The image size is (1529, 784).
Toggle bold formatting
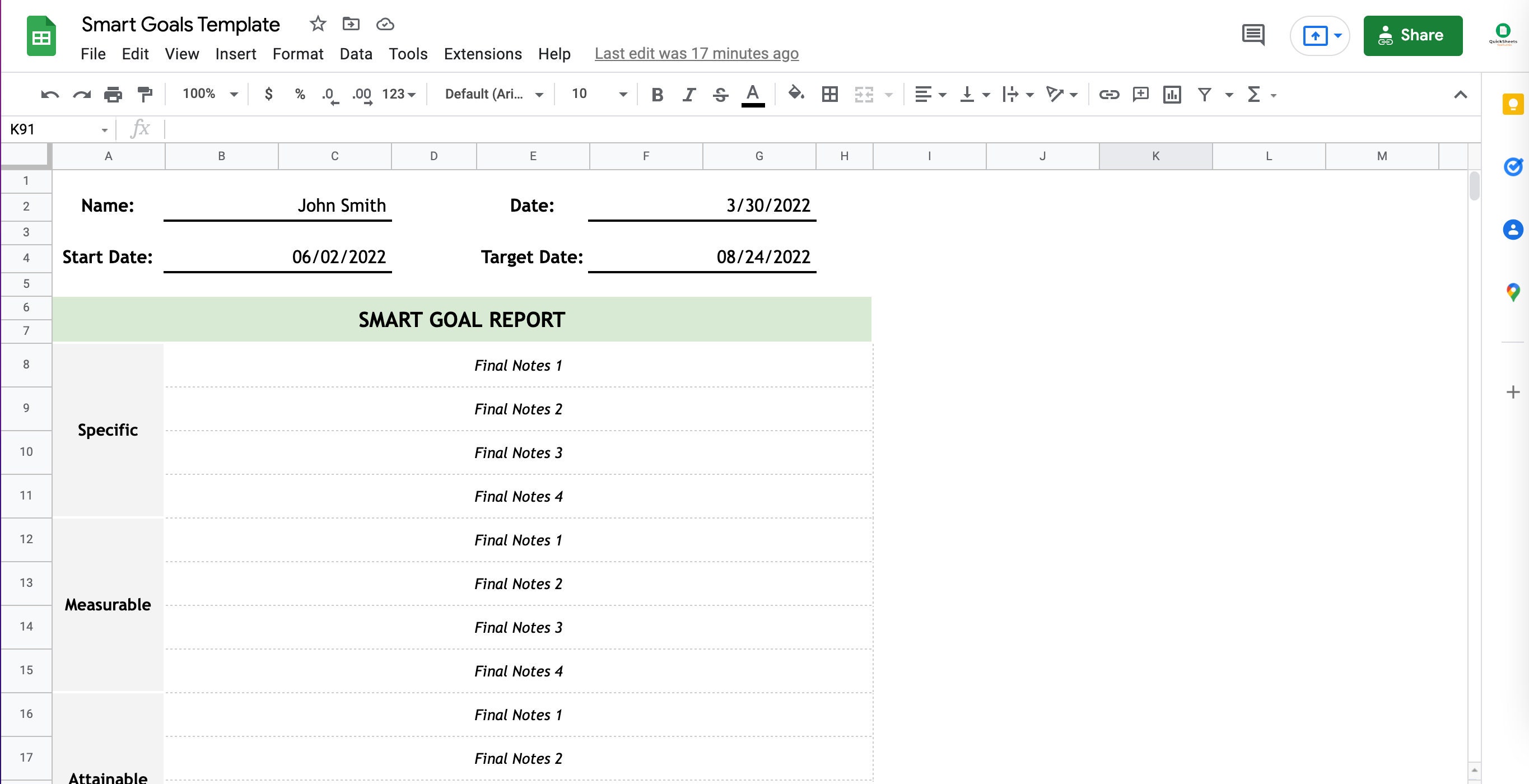(656, 94)
